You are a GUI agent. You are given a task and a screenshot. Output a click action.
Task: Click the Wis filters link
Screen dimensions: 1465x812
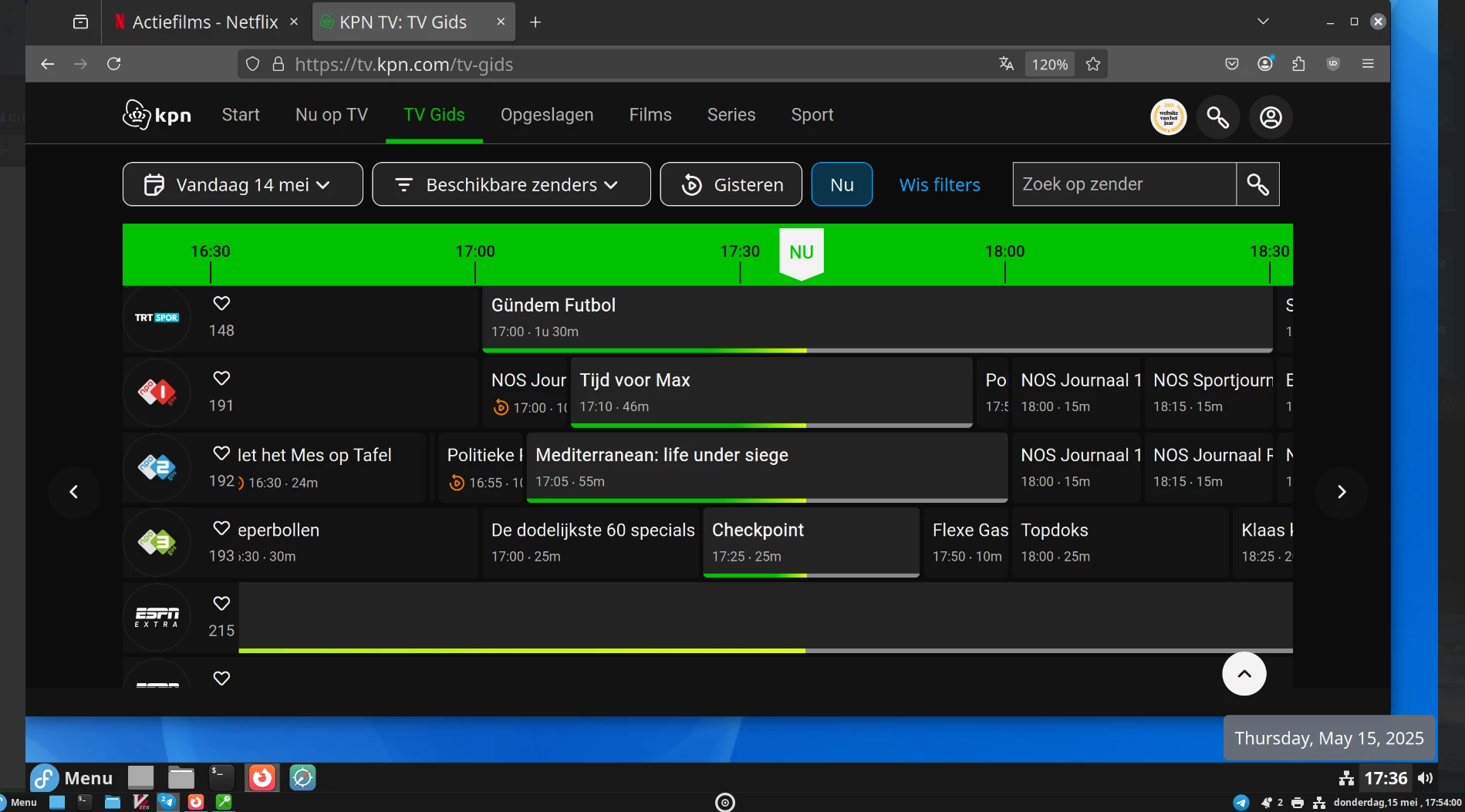point(940,184)
